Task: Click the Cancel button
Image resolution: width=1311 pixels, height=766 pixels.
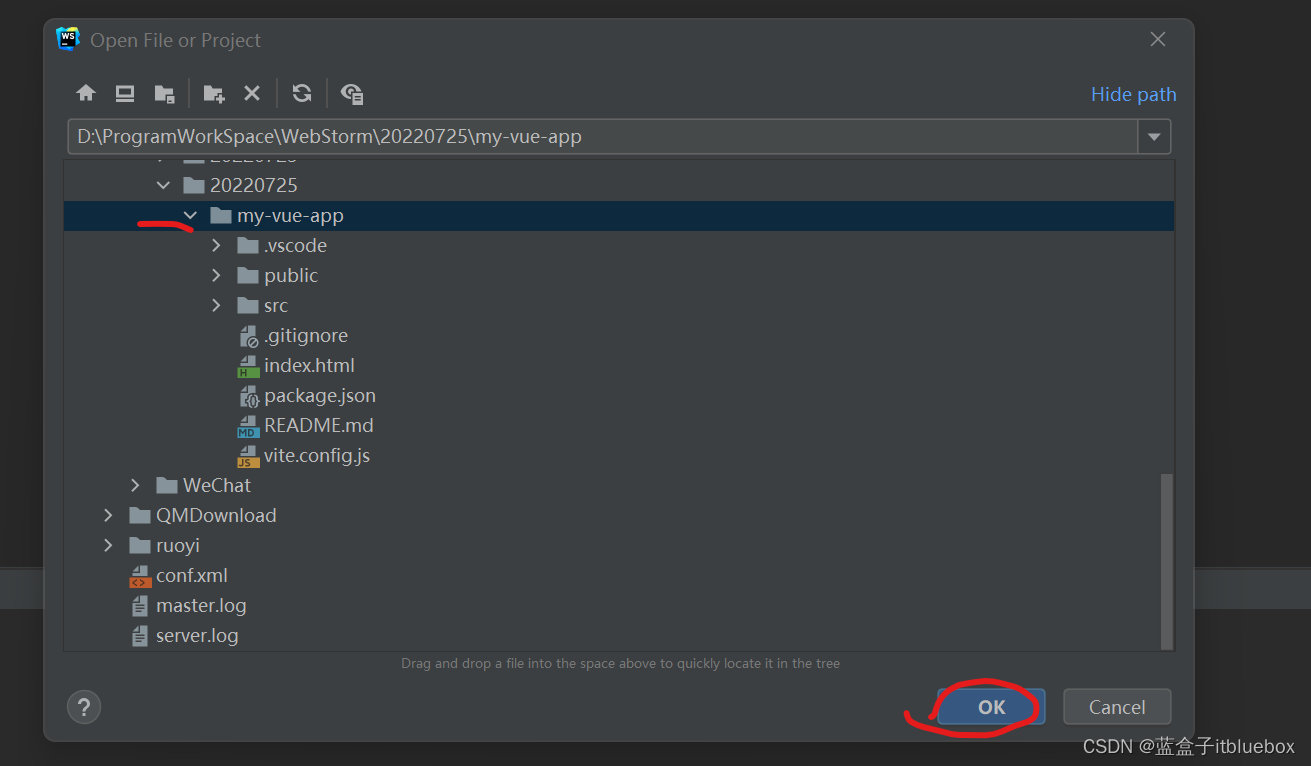Action: click(x=1117, y=707)
